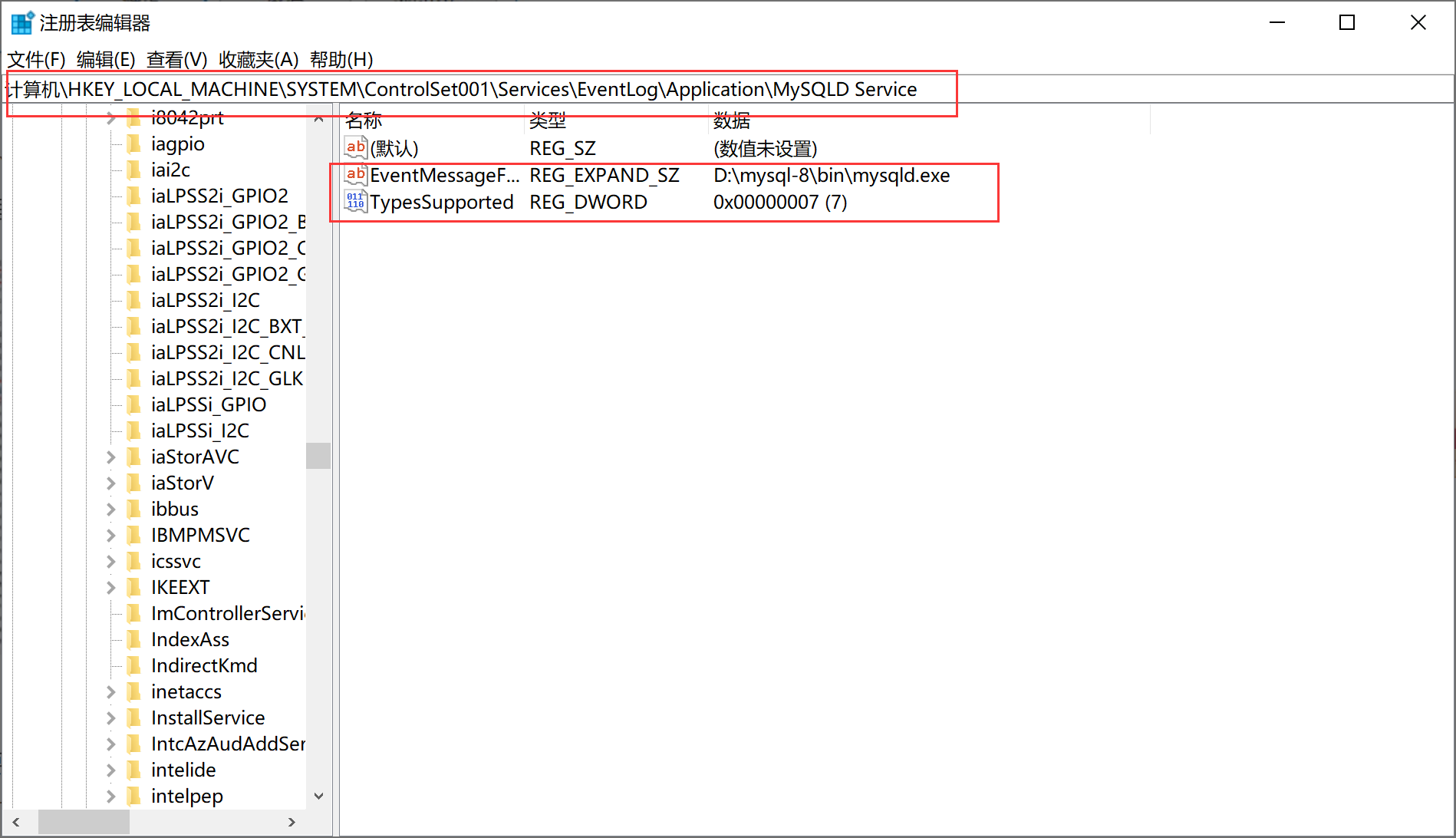Viewport: 1456px width, 838px height.
Task: Expand the icssvc tree node
Action: [110, 561]
